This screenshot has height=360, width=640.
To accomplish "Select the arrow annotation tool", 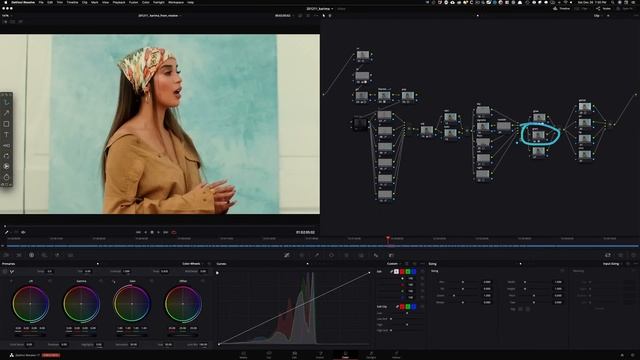I will (x=6, y=113).
